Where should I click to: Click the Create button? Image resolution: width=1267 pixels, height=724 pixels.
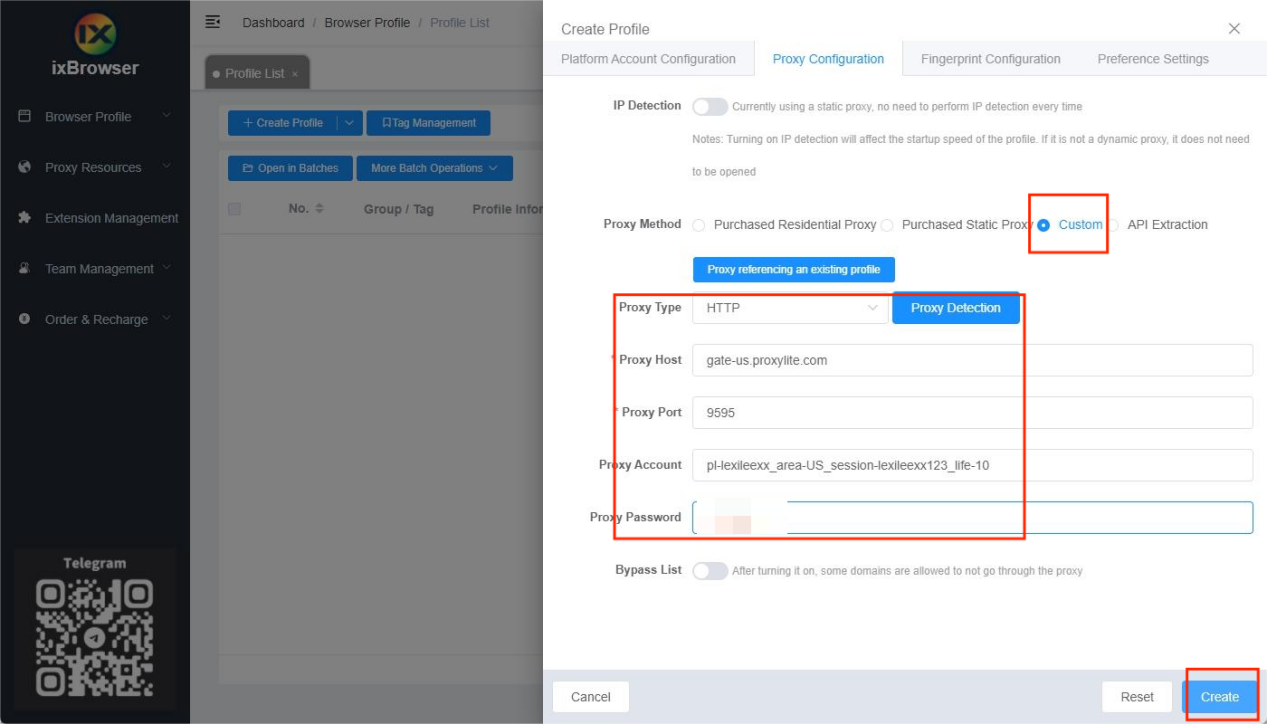click(1219, 697)
